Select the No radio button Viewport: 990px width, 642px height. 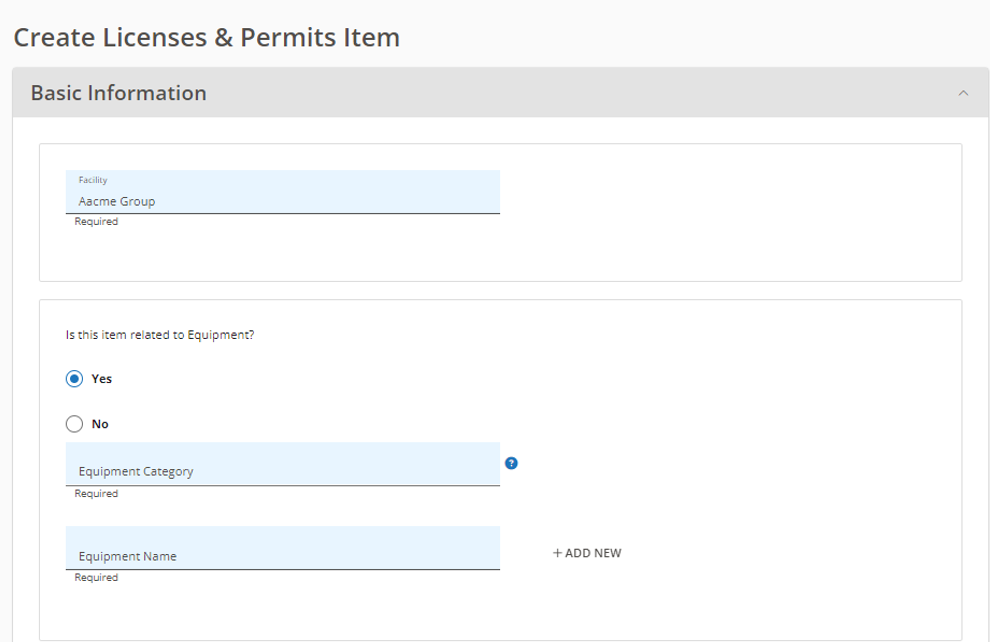75,424
